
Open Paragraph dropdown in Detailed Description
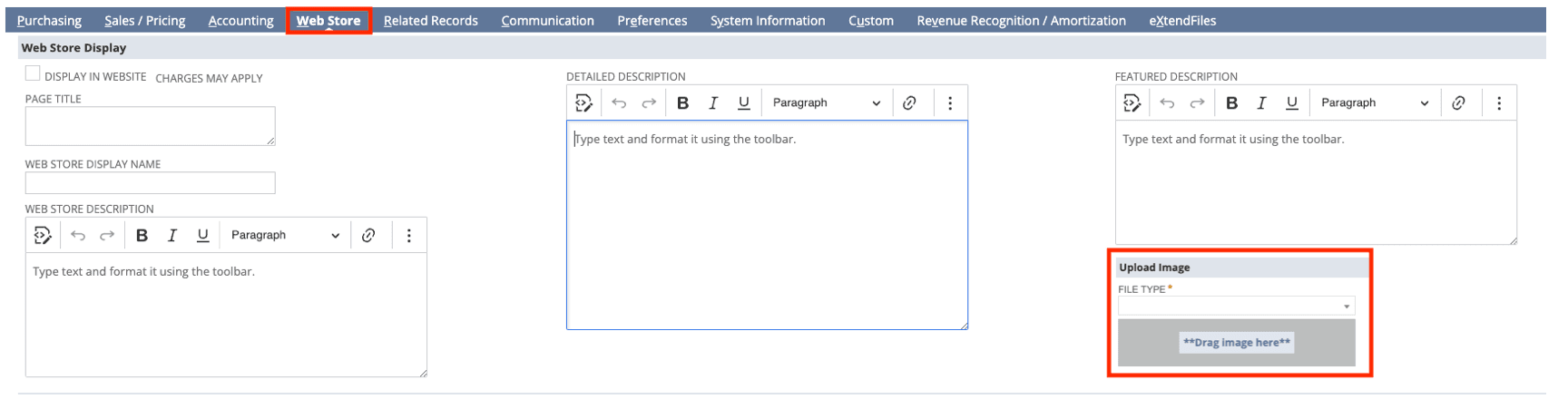coord(827,103)
